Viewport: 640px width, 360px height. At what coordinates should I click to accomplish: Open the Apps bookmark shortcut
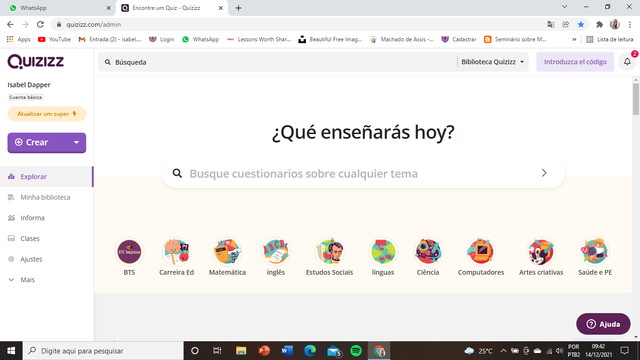tap(18, 40)
